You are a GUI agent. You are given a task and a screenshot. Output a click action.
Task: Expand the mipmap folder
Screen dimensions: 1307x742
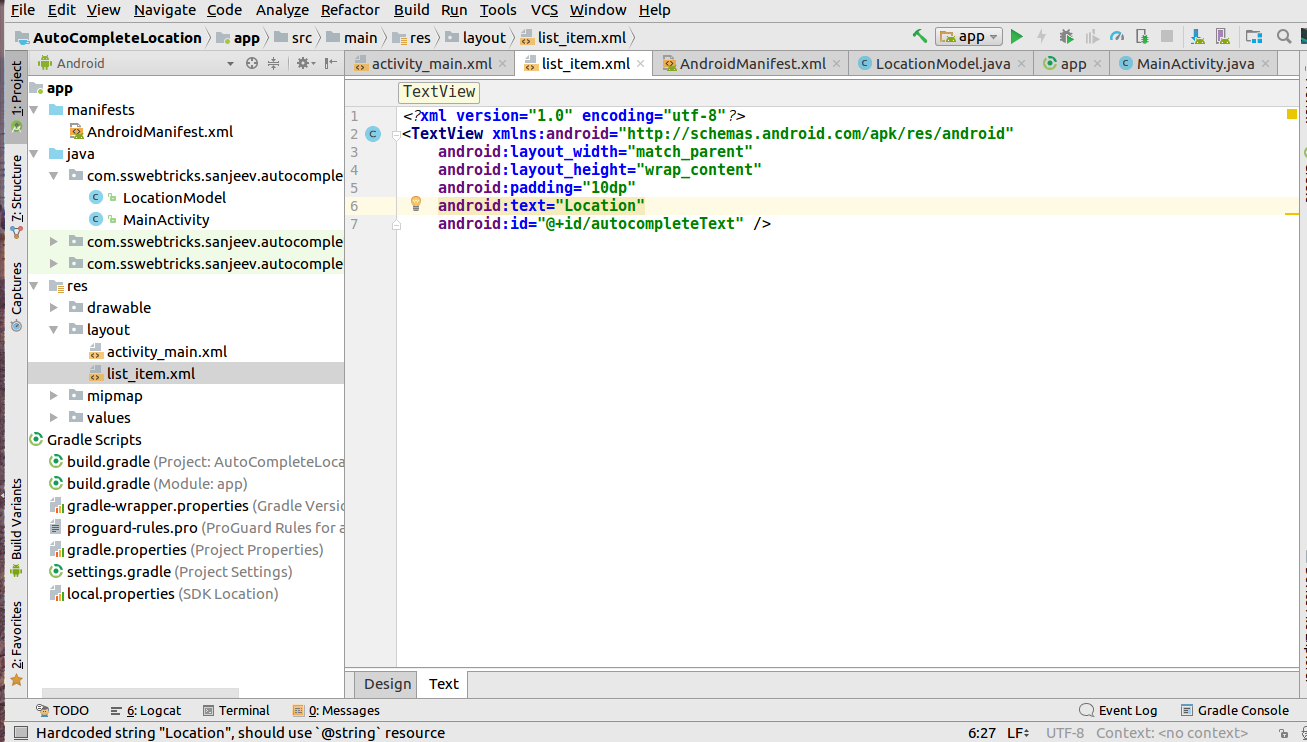53,395
